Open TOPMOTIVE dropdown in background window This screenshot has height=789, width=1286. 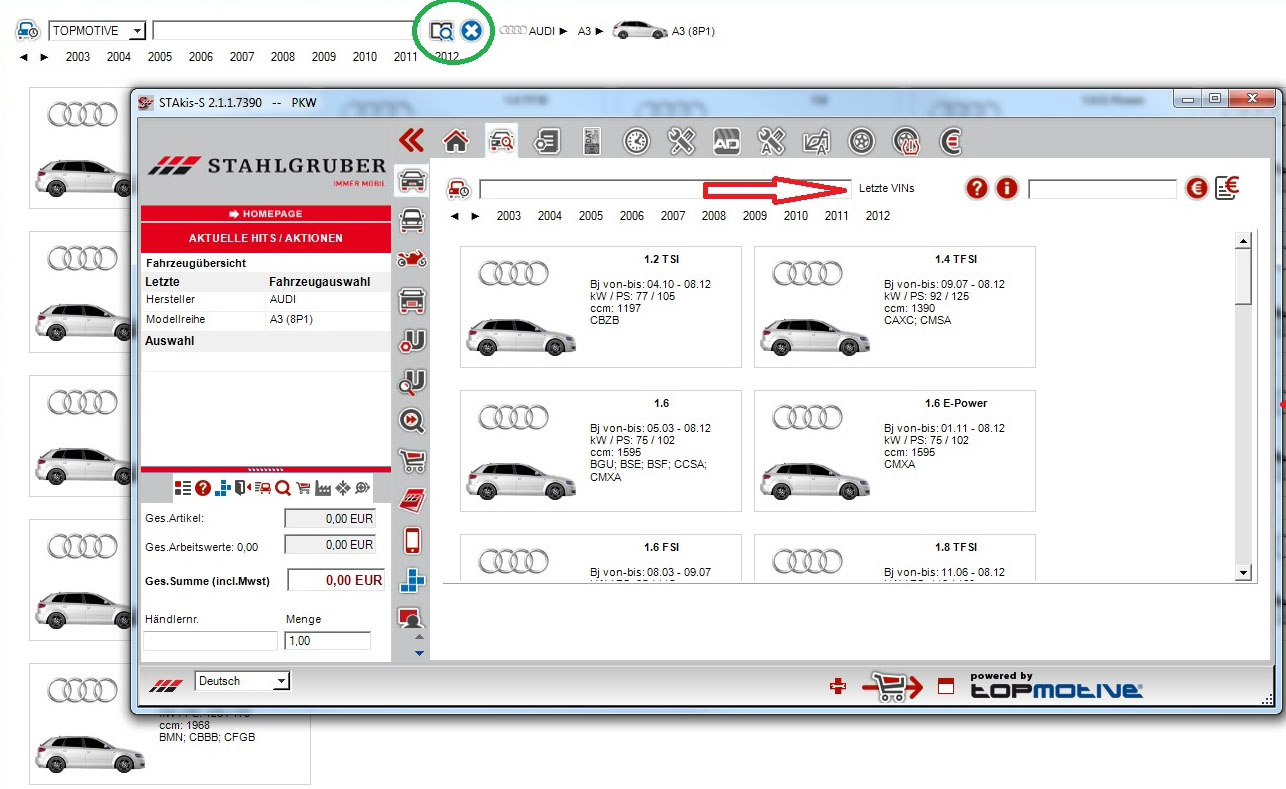97,31
